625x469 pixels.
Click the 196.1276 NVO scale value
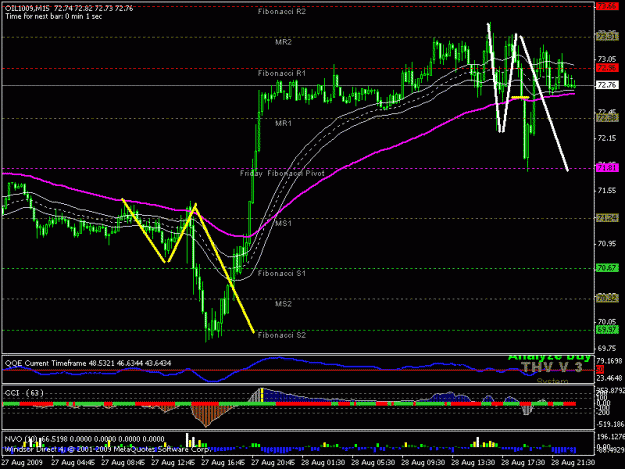pos(610,437)
